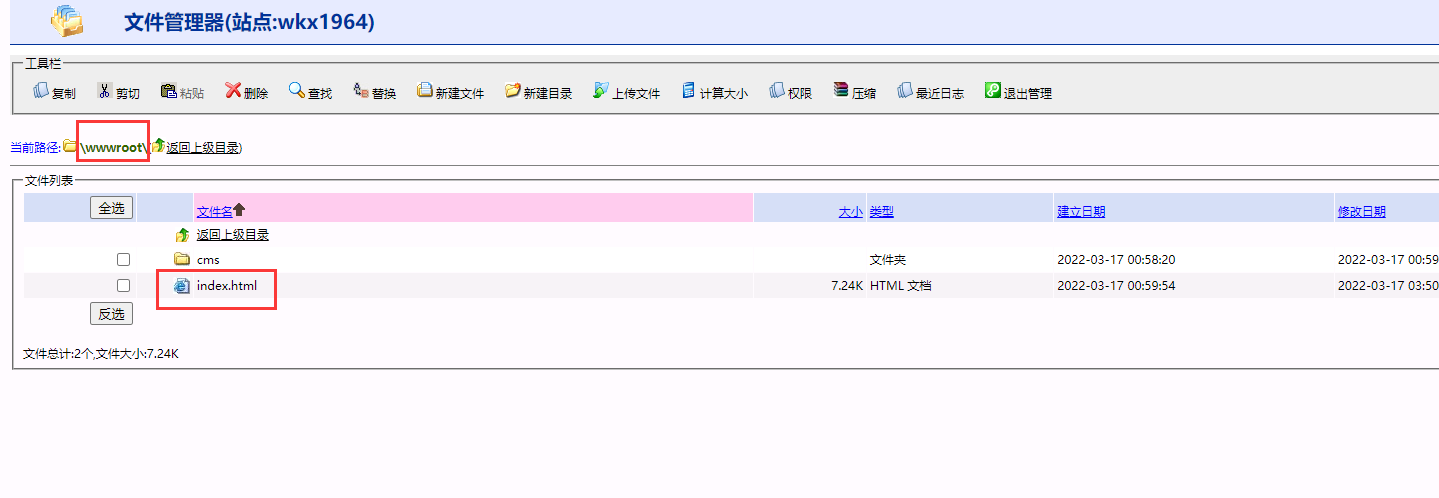This screenshot has width=1439, height=498.
Task: Click the 压缩 (compress) archive icon
Action: [841, 91]
